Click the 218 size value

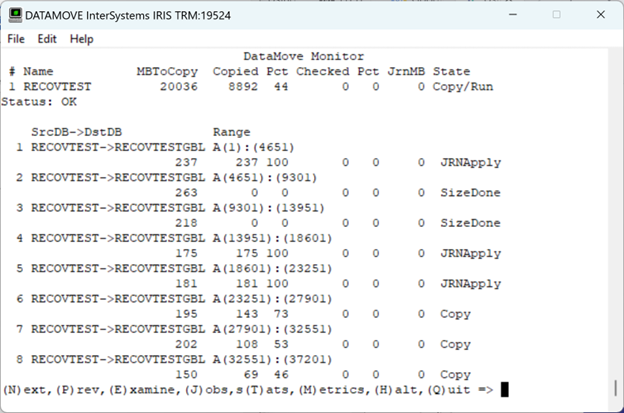(x=186, y=223)
